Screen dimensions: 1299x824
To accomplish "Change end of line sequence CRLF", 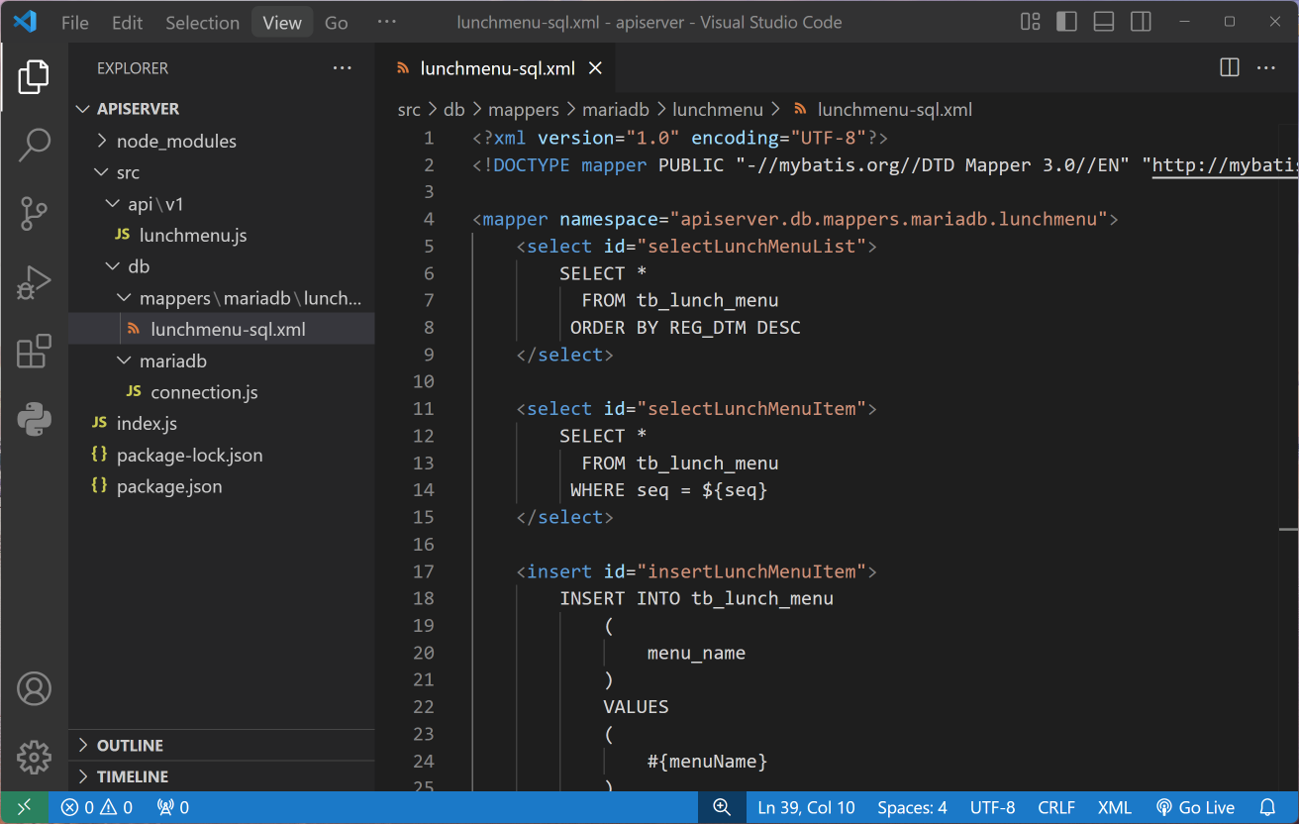I will (1056, 807).
